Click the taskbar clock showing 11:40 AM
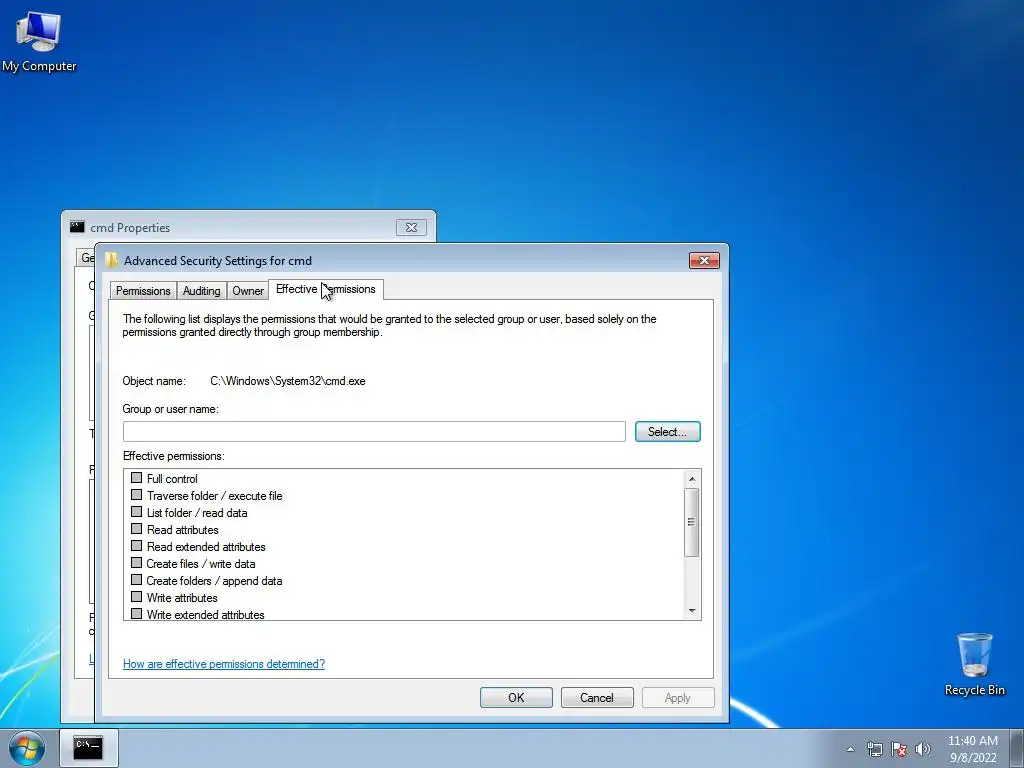 pyautogui.click(x=972, y=741)
